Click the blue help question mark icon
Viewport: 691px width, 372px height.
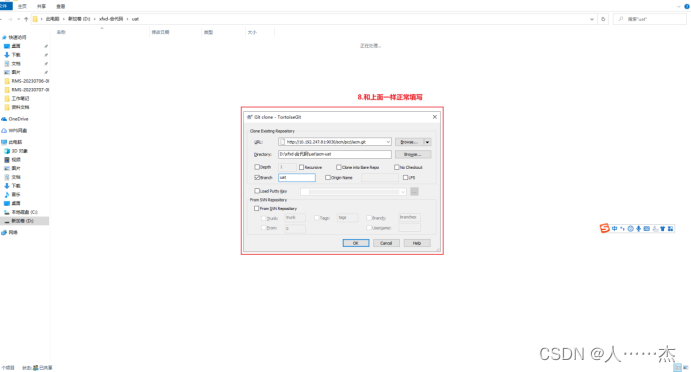point(687,6)
